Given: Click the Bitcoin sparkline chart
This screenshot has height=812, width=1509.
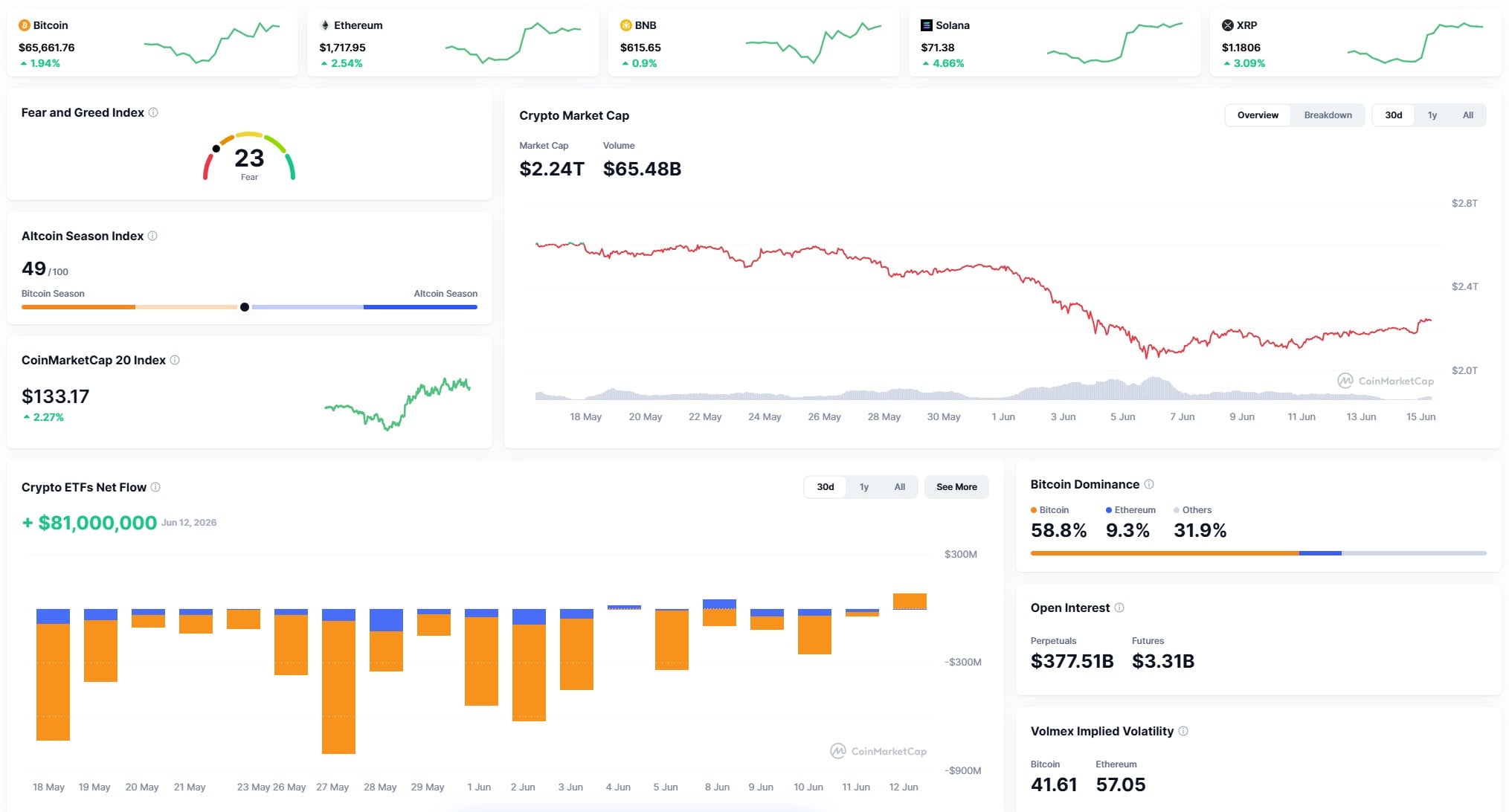Looking at the screenshot, I should 212,43.
